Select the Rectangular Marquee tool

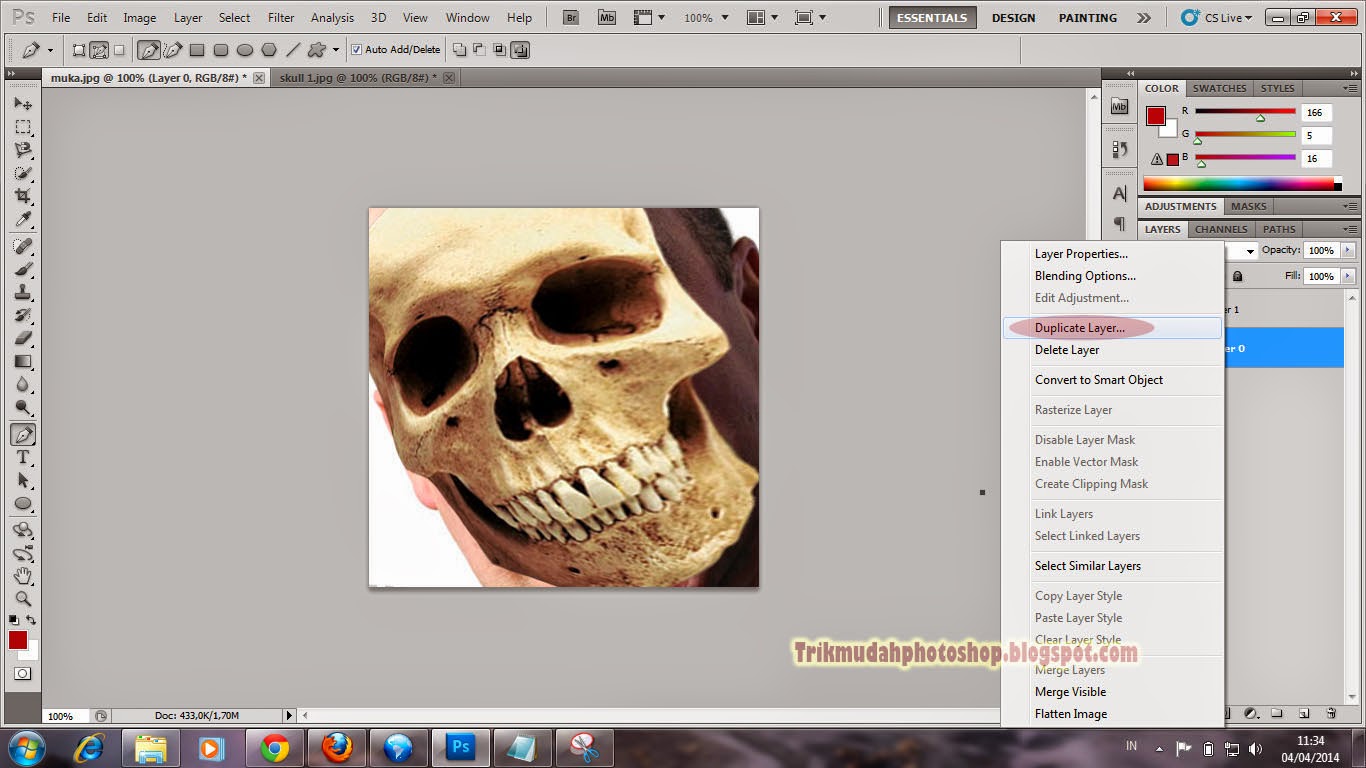coord(23,127)
